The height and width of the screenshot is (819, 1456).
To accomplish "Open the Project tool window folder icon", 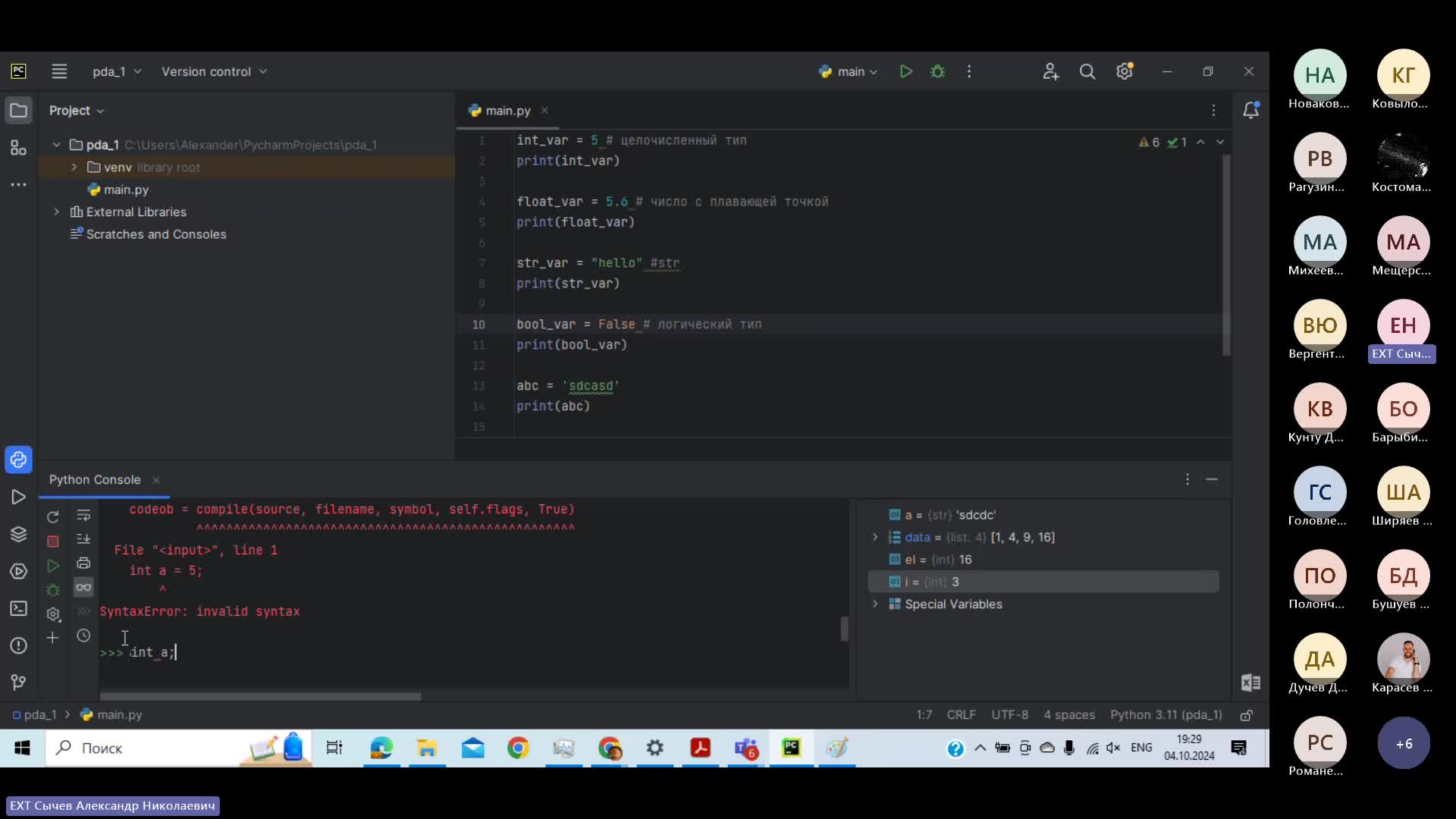I will pos(18,111).
